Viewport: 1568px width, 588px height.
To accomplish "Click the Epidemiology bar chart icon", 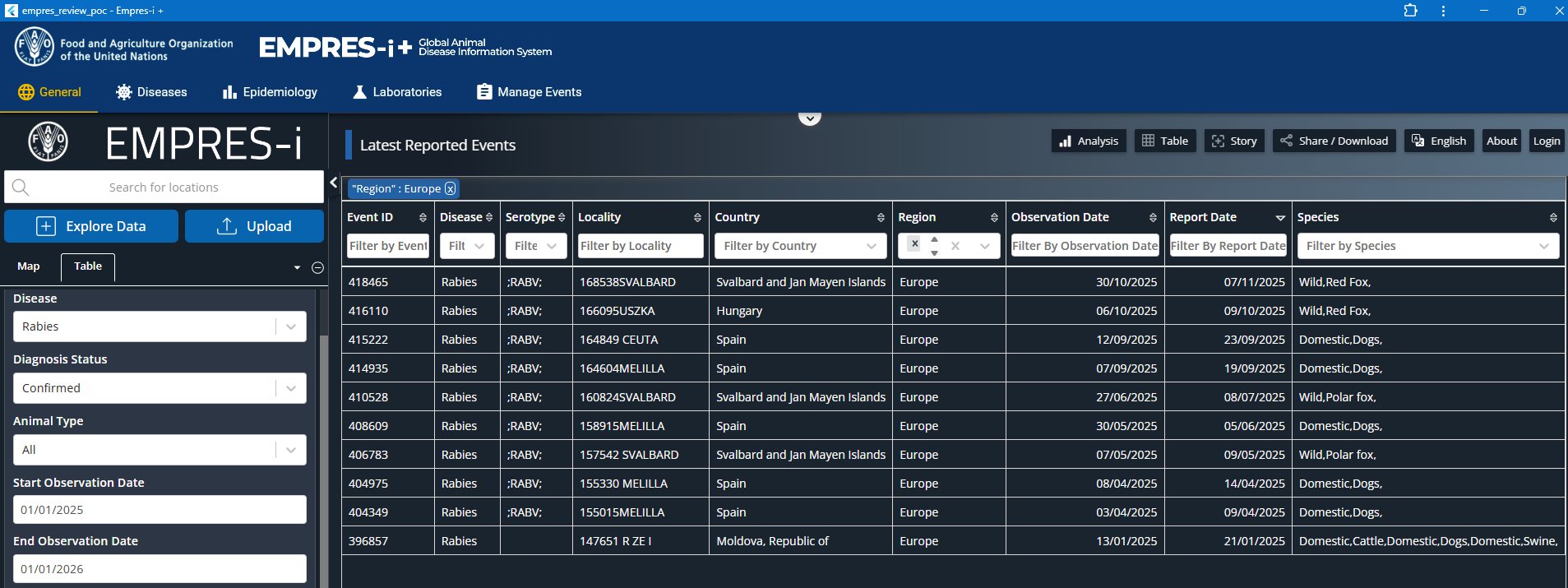I will [229, 92].
